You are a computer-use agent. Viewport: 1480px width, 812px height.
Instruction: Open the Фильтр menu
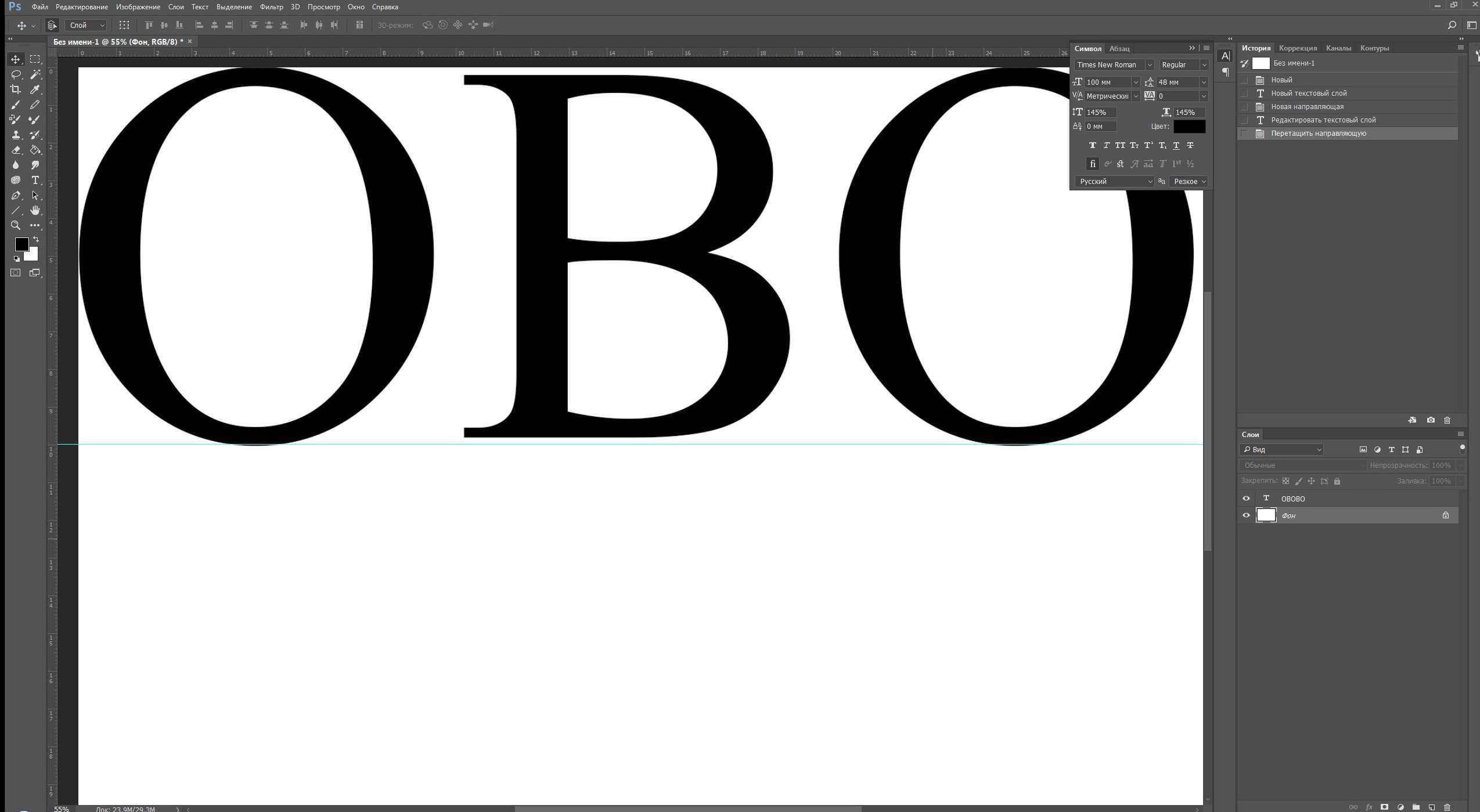pos(270,7)
